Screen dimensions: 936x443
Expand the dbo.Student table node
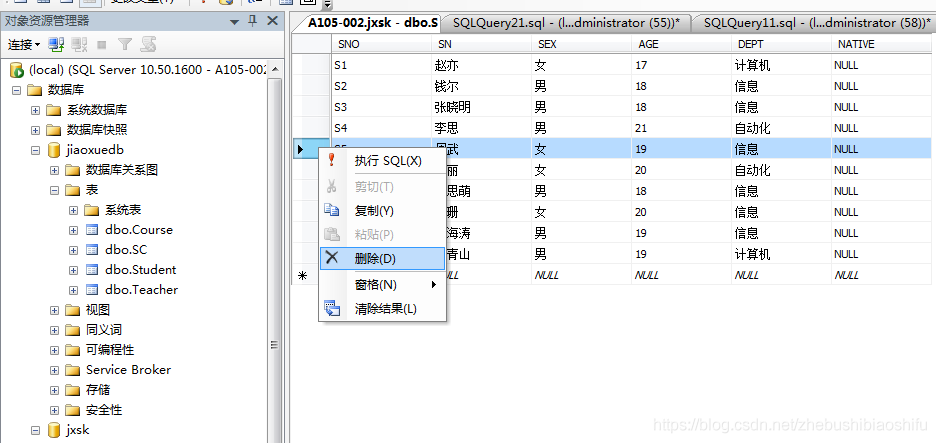pyautogui.click(x=73, y=270)
